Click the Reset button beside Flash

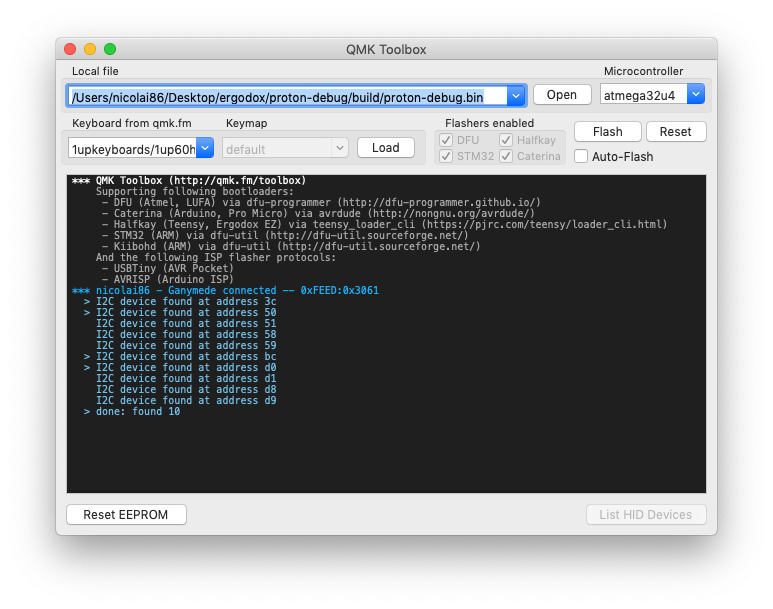(x=675, y=132)
